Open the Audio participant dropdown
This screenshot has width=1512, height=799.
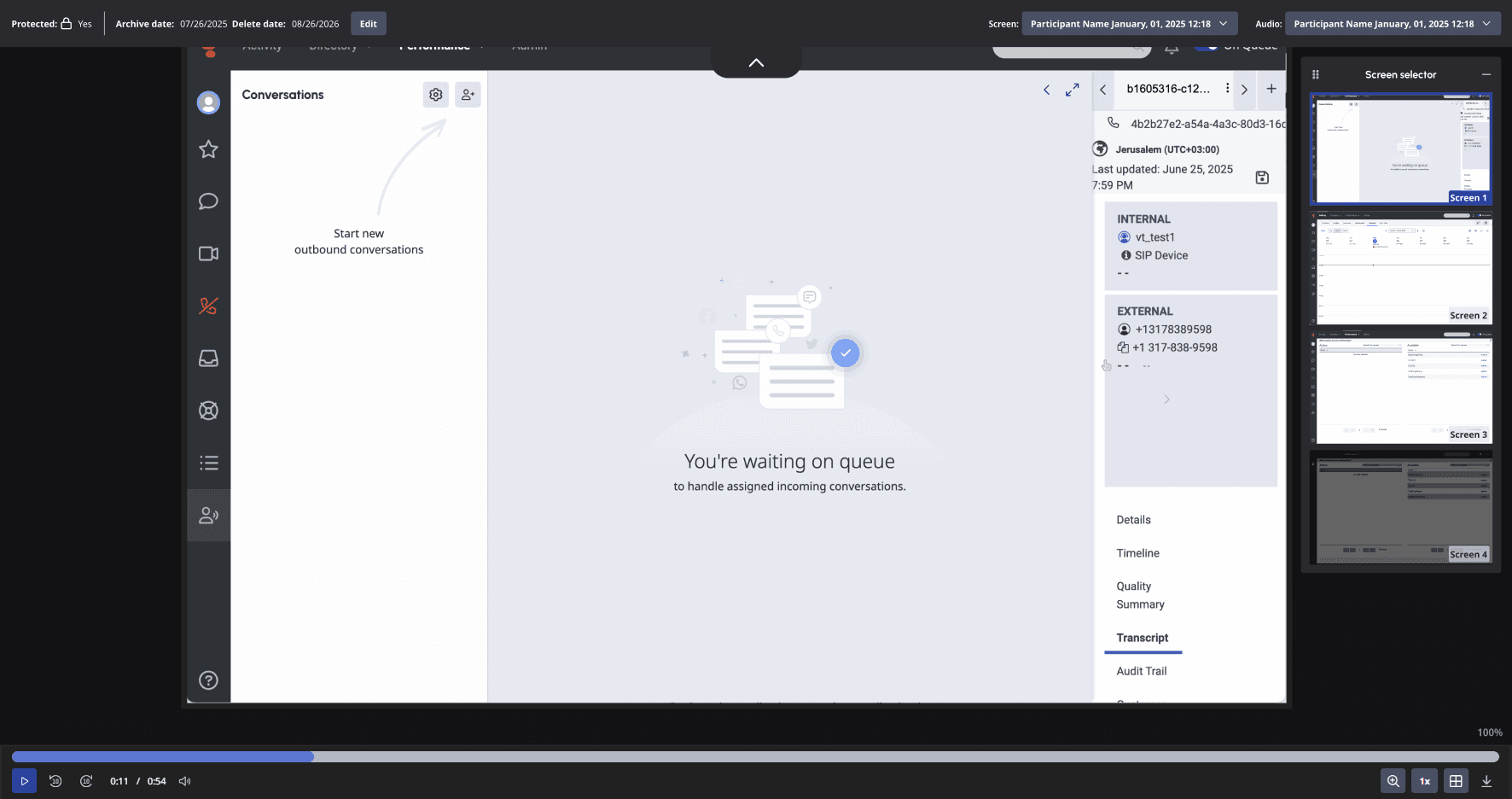coord(1393,24)
